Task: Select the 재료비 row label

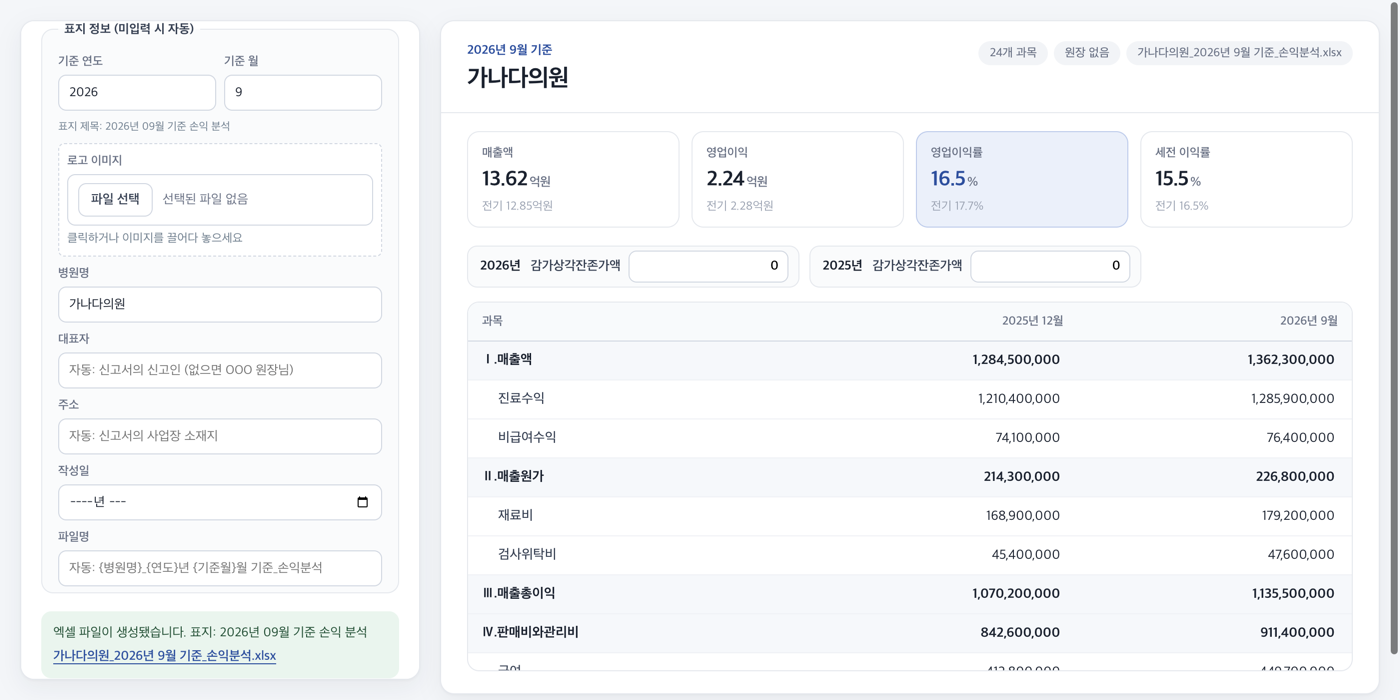Action: tap(515, 516)
